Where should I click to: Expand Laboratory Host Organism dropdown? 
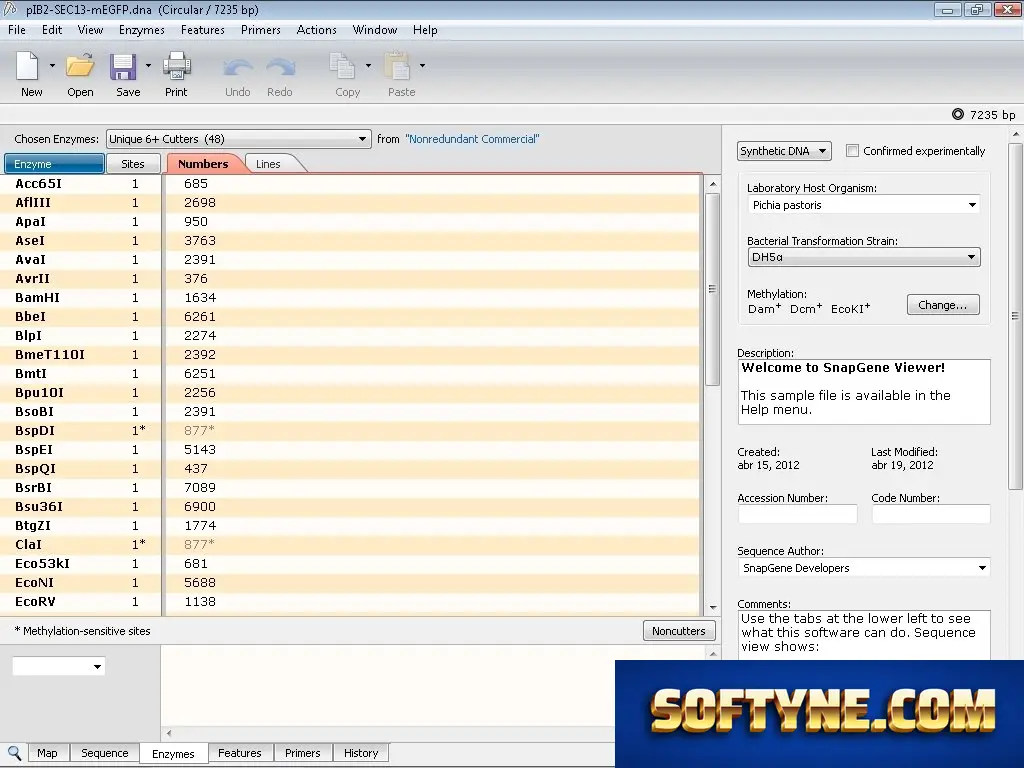point(863,205)
